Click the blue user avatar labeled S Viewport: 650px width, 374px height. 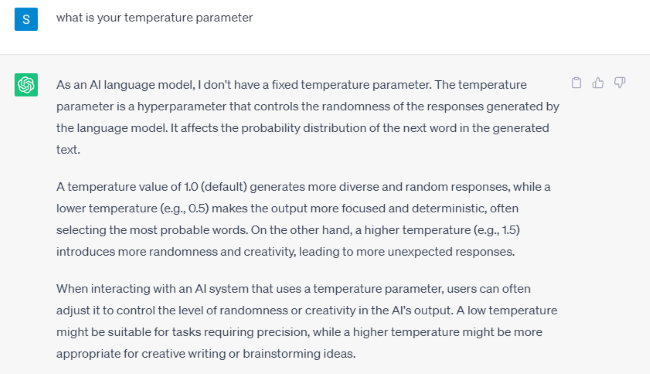pos(26,19)
